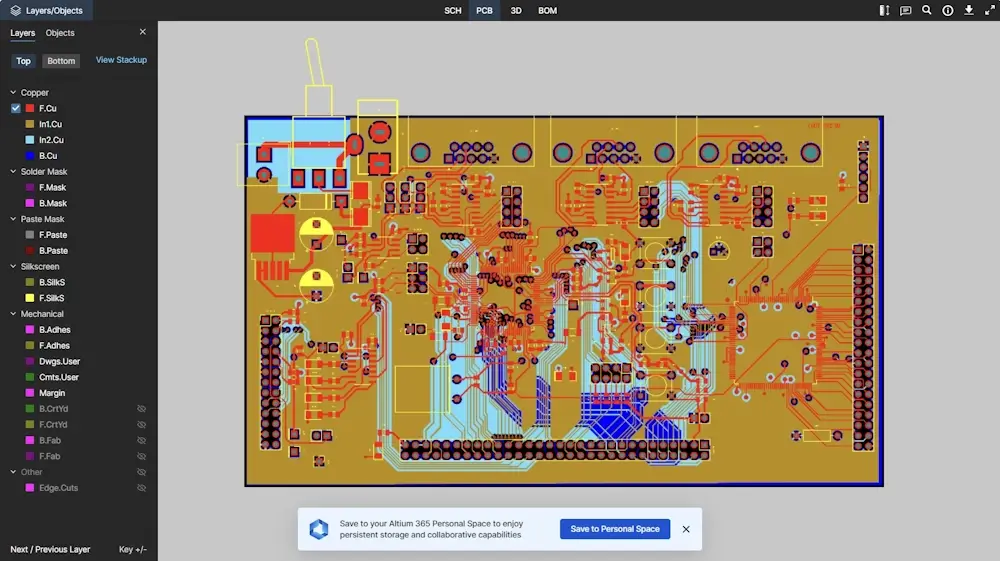Collapse the Mechanical layer group
Screen dimensions: 1000x561
[x=13, y=314]
